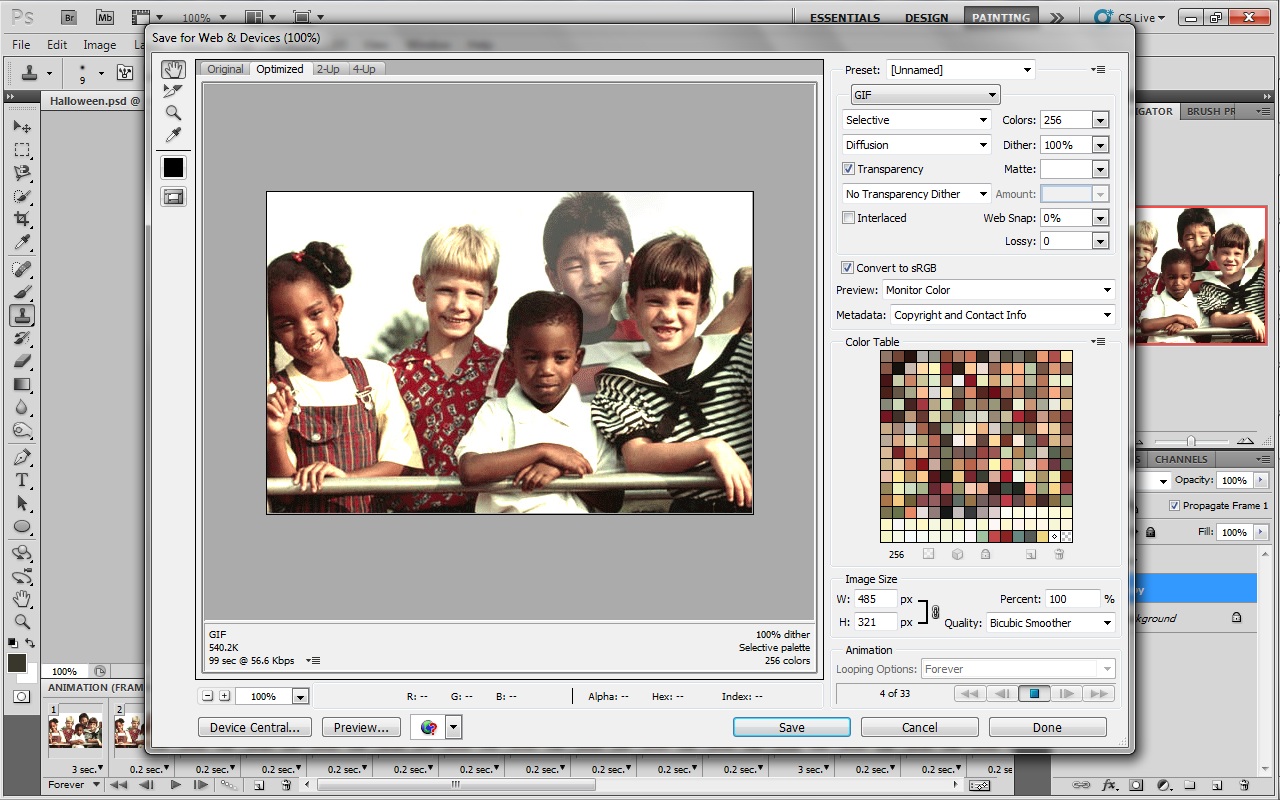Screen dimensions: 1280x800
Task: Select the Ellipse shape tool
Action: tap(21, 526)
